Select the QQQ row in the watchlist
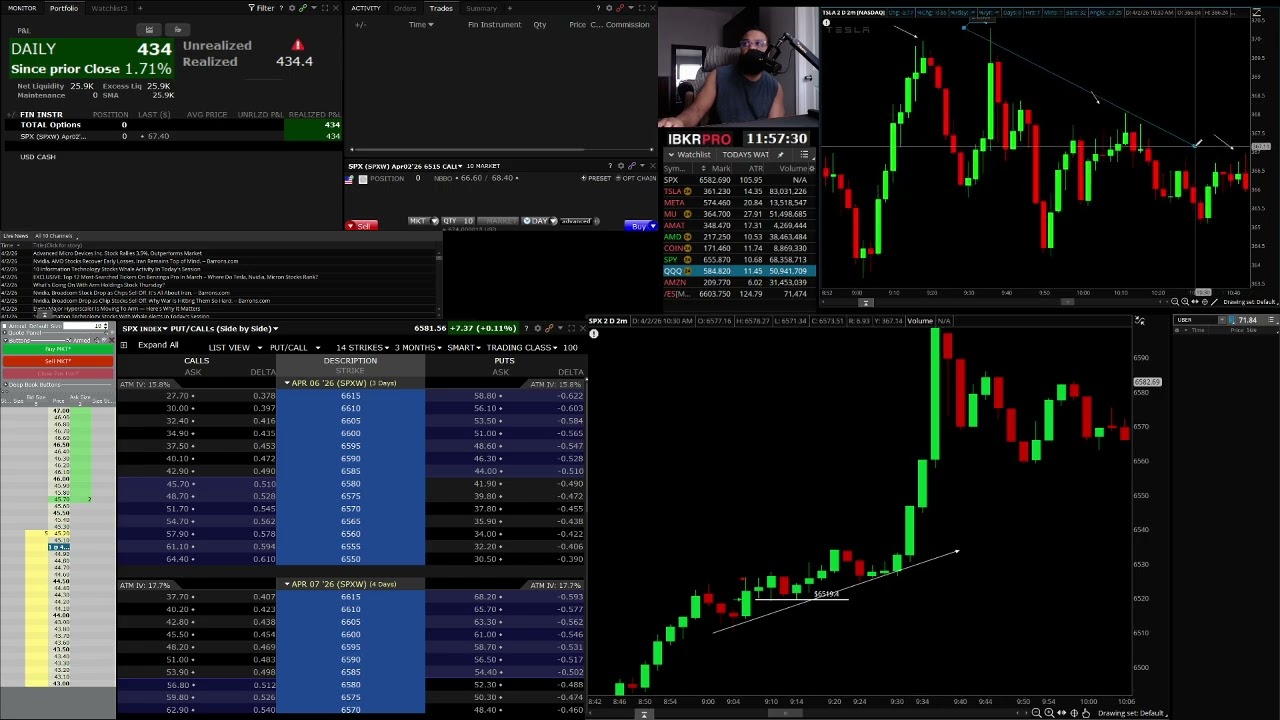Screen dimensions: 1280x720 (739, 271)
